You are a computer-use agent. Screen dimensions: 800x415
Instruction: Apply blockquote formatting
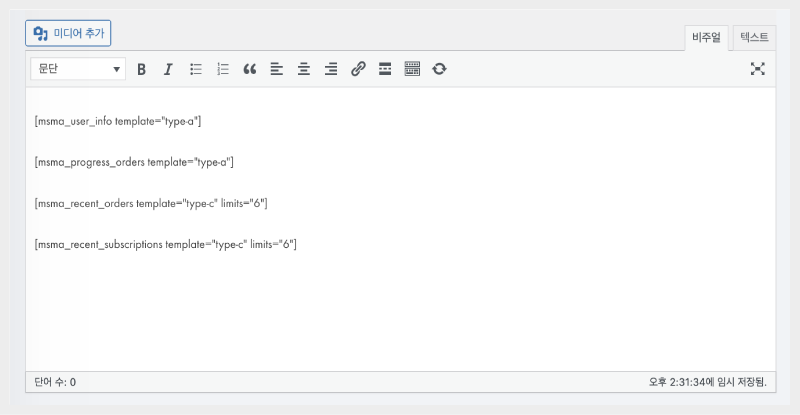[250, 69]
